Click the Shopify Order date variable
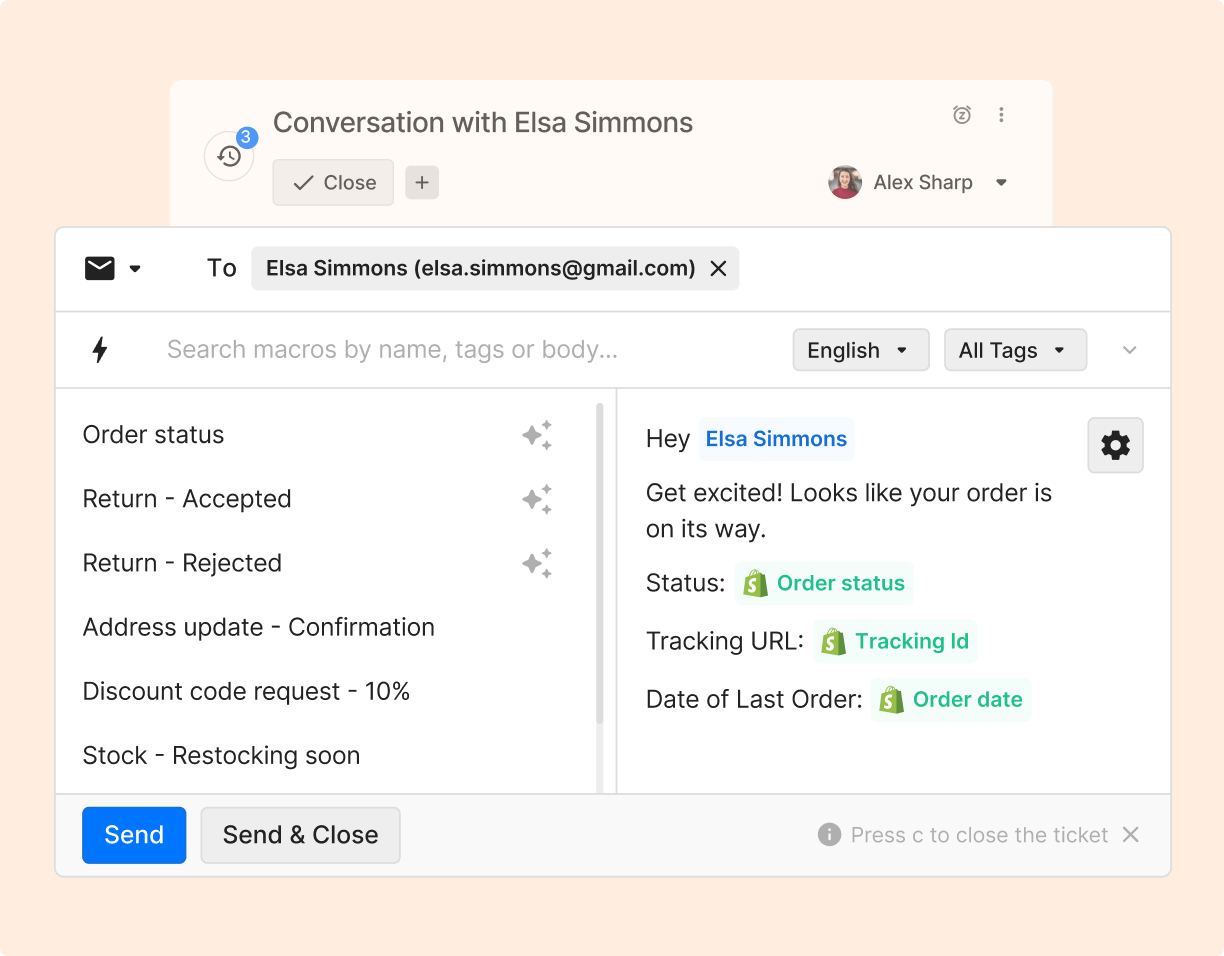 (x=951, y=699)
